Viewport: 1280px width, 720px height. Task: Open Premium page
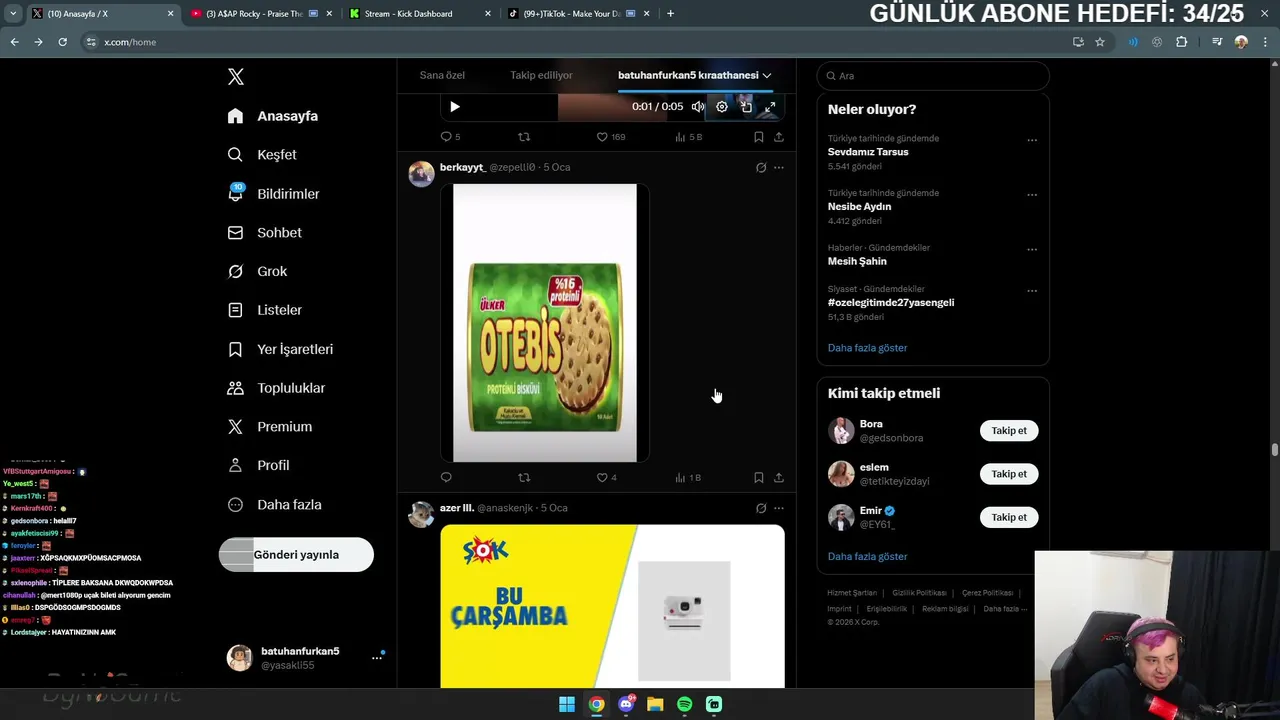(269, 427)
